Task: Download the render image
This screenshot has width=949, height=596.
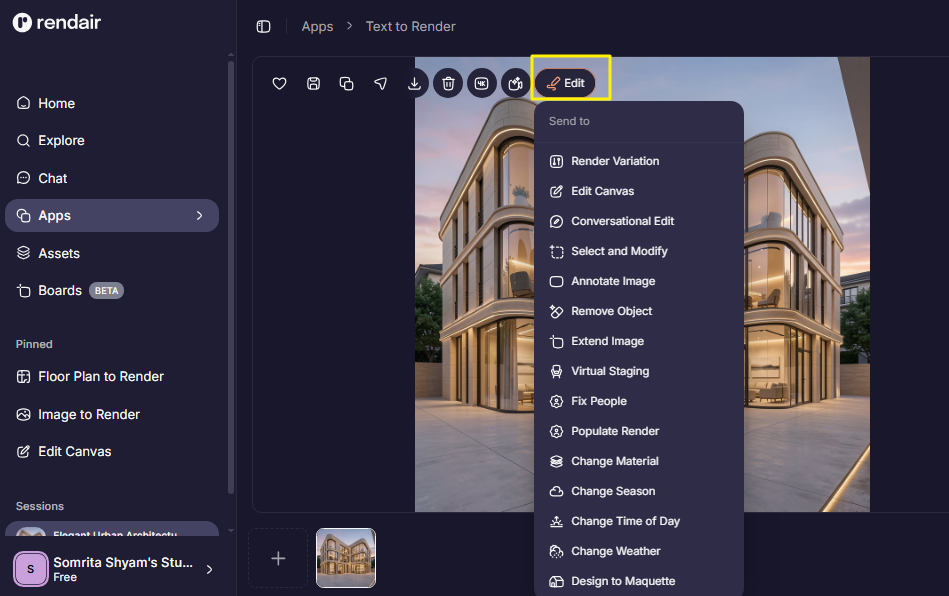Action: [414, 84]
